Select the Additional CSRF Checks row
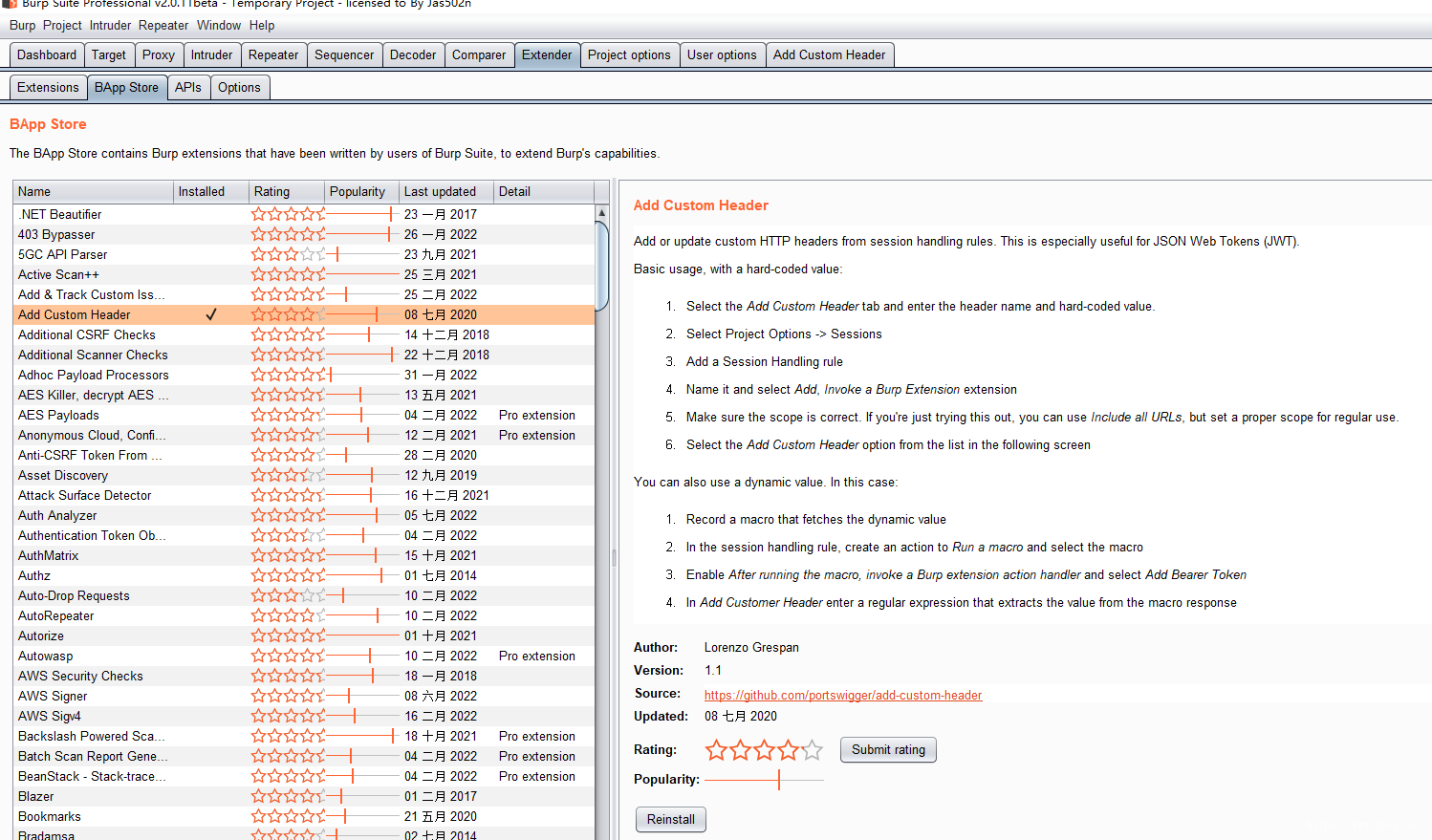The width and height of the screenshot is (1432, 840). click(304, 334)
